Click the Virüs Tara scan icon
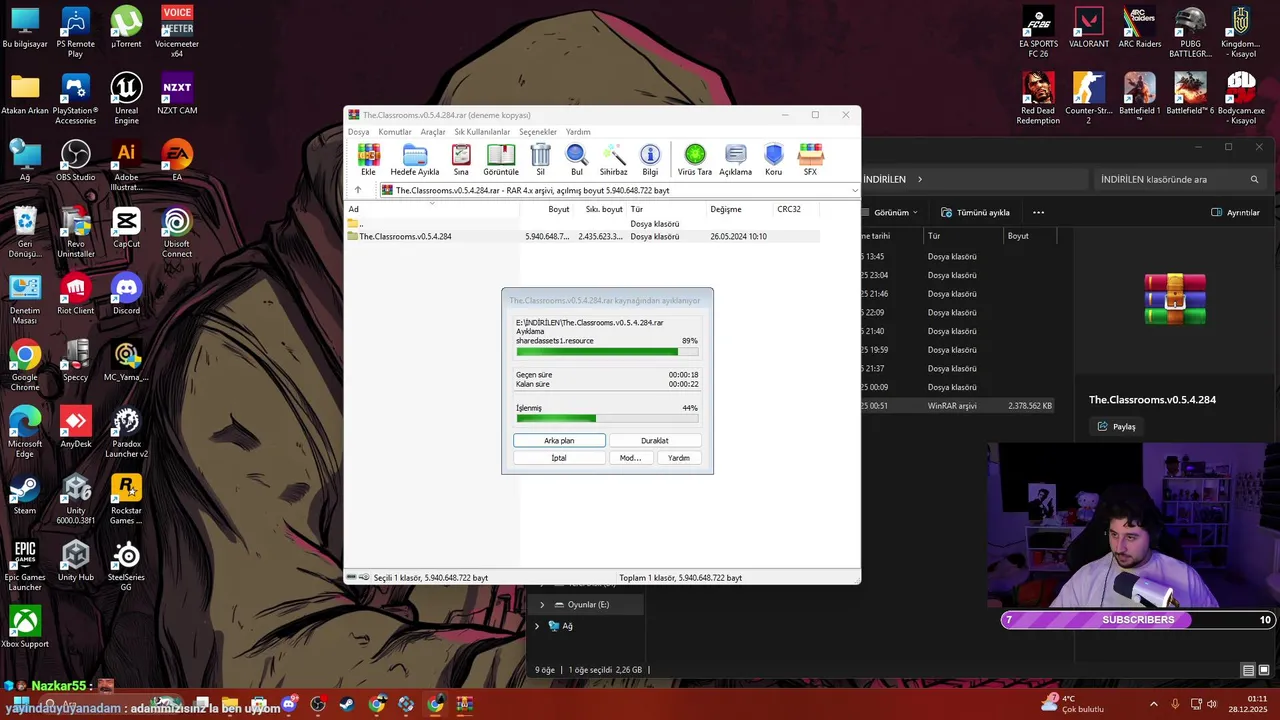Image resolution: width=1280 pixels, height=720 pixels. [695, 159]
